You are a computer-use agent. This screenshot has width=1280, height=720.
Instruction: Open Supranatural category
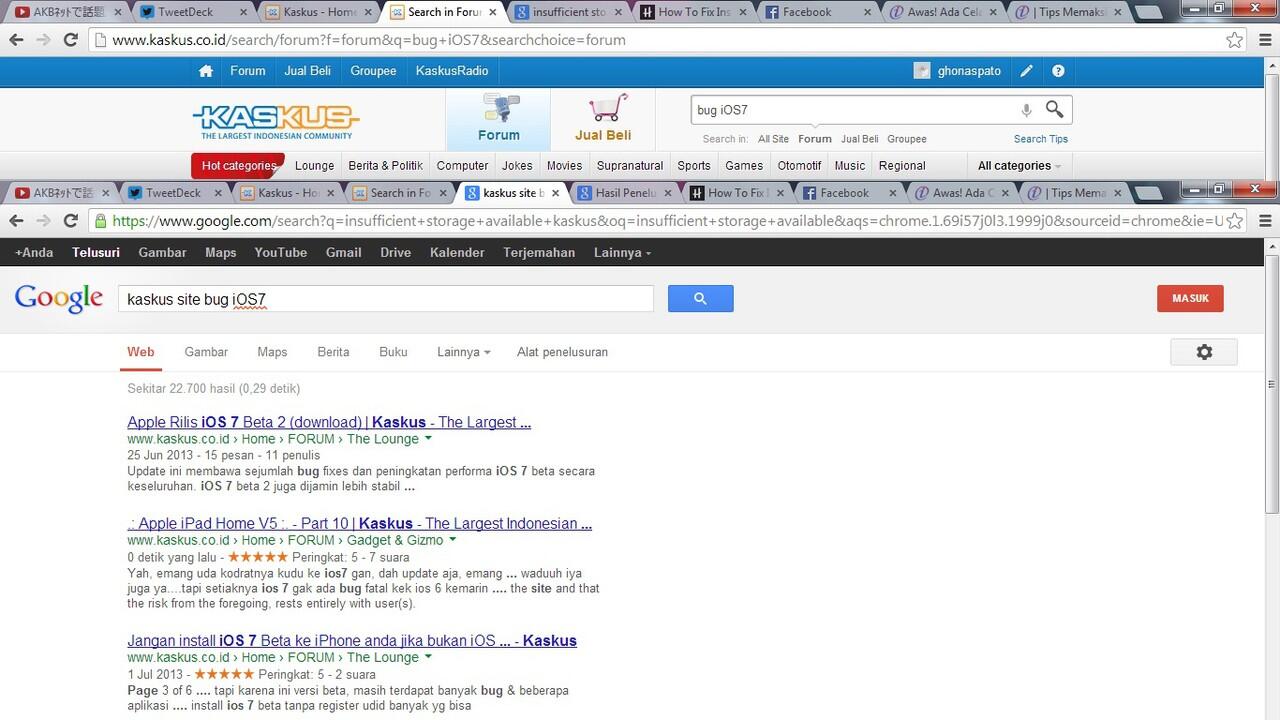point(630,166)
